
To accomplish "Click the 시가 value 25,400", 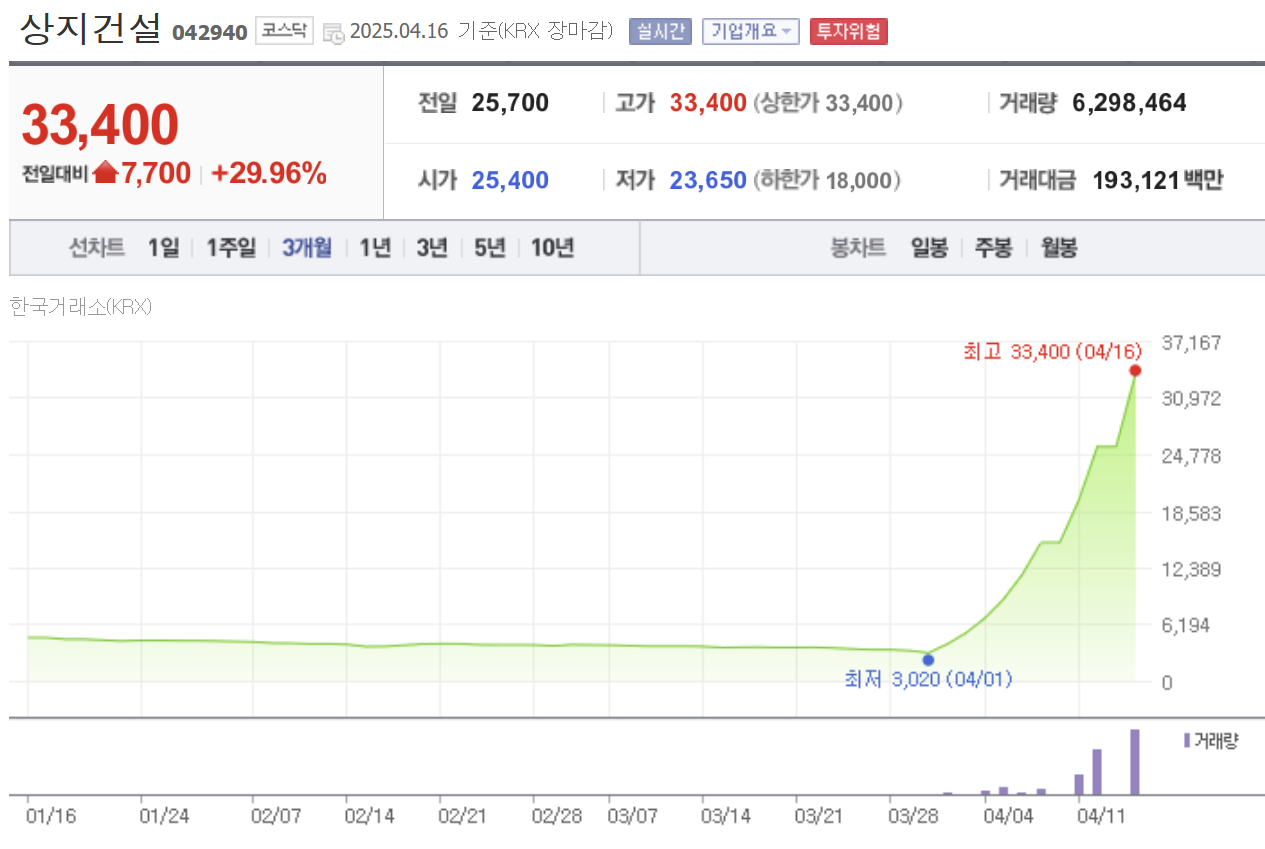I will coord(510,180).
